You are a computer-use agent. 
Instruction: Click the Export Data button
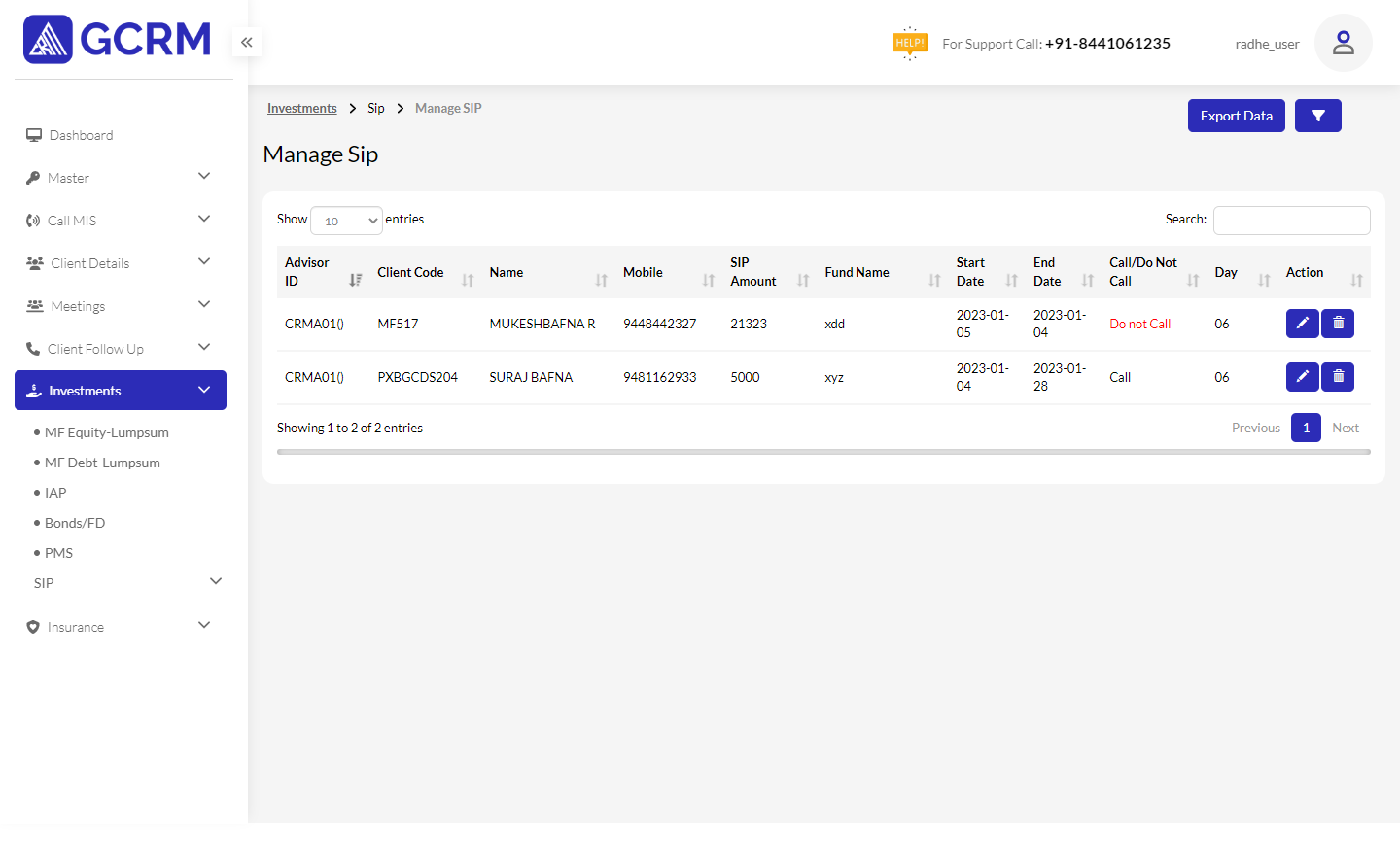[x=1236, y=115]
